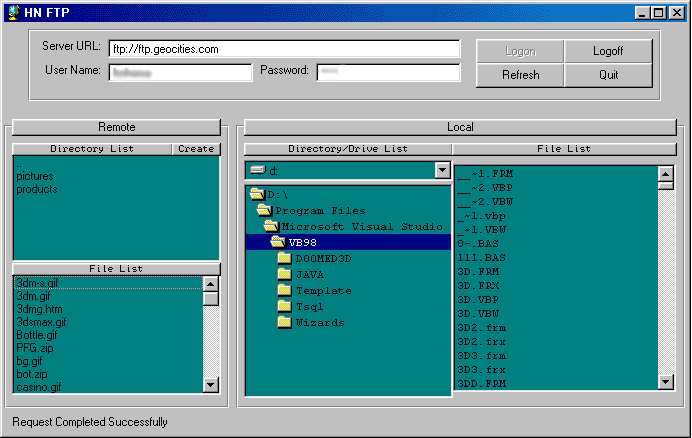Select the products remote directory
Viewport: 692px width, 438px height.
37,189
